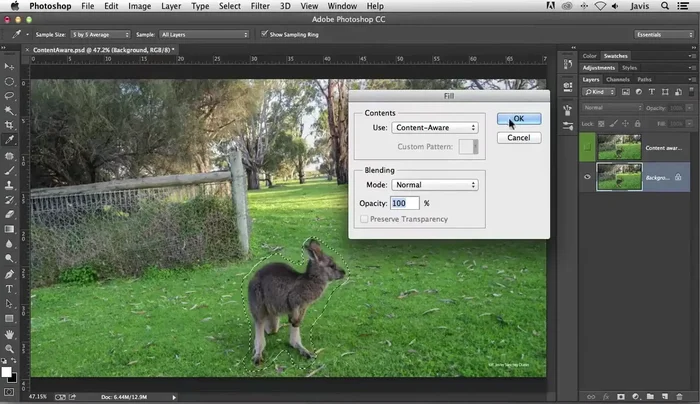The width and height of the screenshot is (700, 404).
Task: Click the Opacity value field in Fill dialog
Action: point(404,203)
